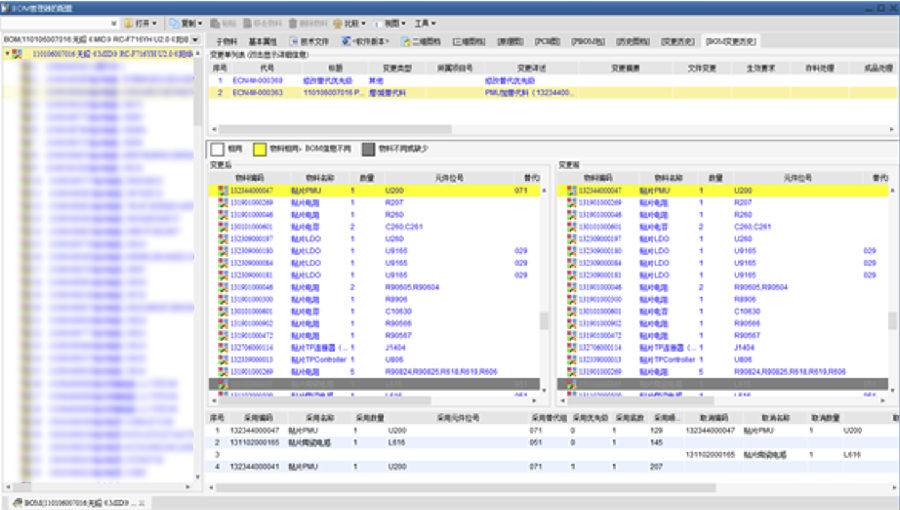Click part icon for 132344000047 in left table
Image resolution: width=900 pixels, height=510 pixels.
tap(221, 190)
